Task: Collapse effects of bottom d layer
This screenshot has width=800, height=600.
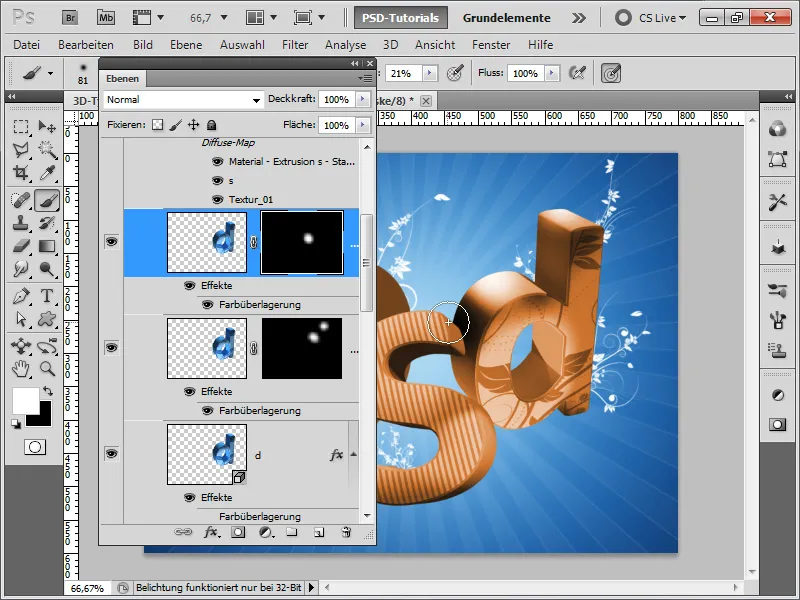Action: point(354,454)
